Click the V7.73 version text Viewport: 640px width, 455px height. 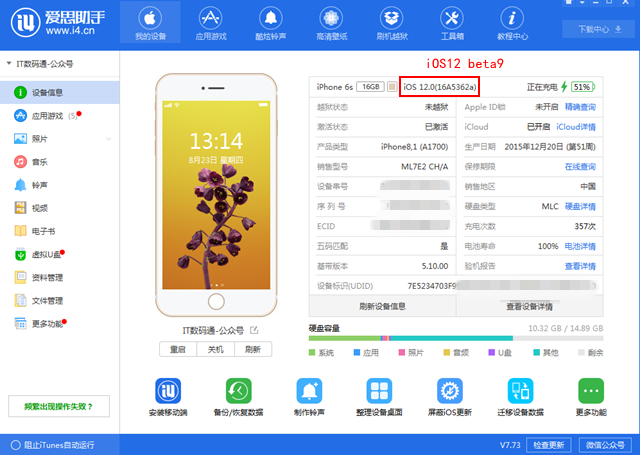510,445
